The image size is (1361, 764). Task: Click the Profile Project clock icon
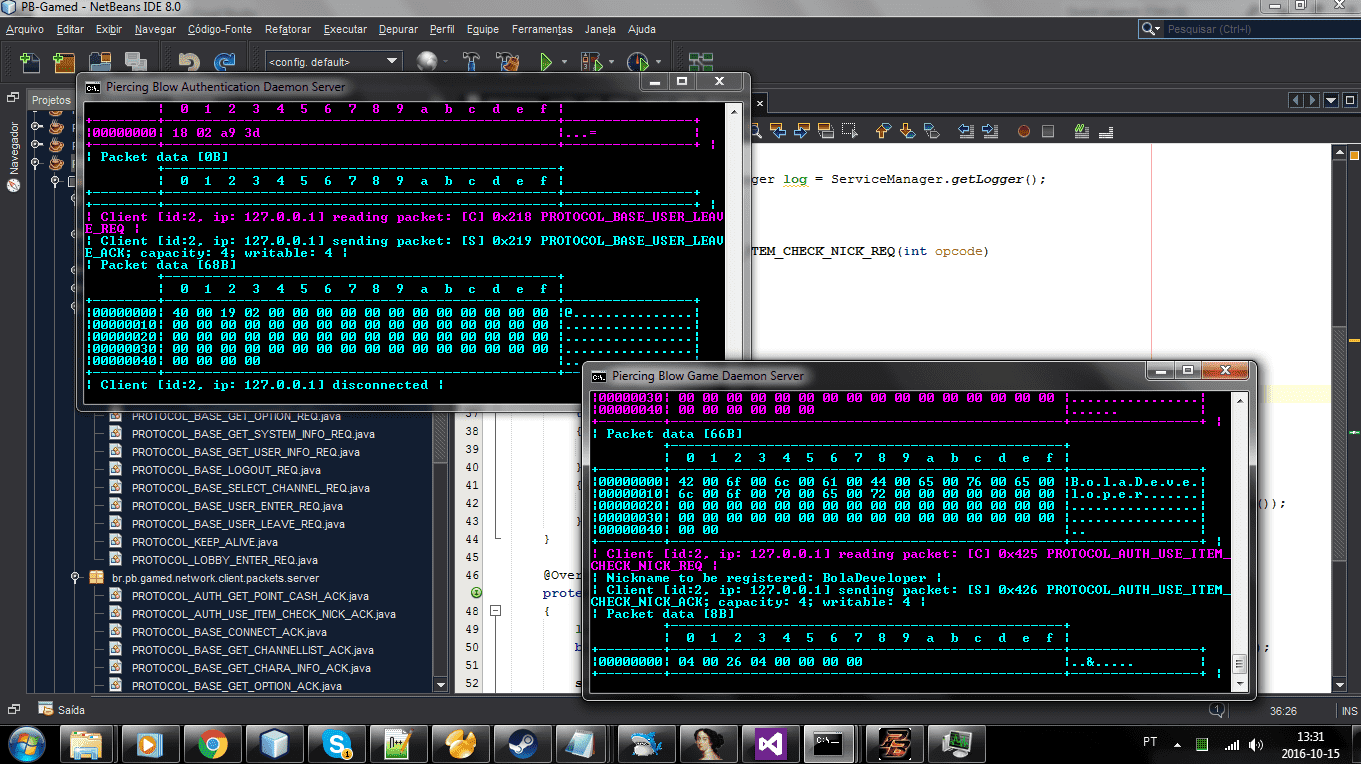click(x=638, y=62)
